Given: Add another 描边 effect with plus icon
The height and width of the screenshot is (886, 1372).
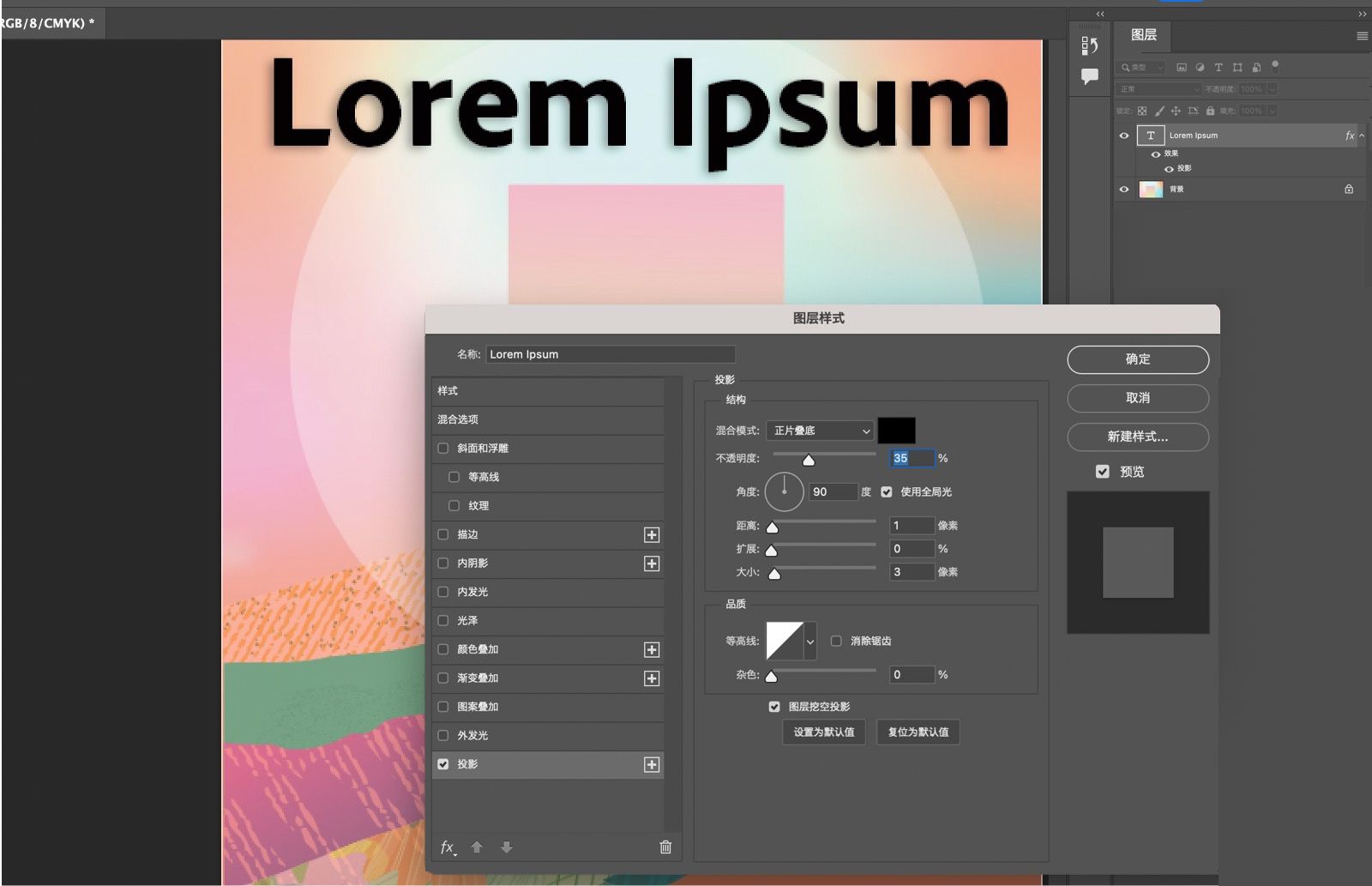Looking at the screenshot, I should click(652, 535).
